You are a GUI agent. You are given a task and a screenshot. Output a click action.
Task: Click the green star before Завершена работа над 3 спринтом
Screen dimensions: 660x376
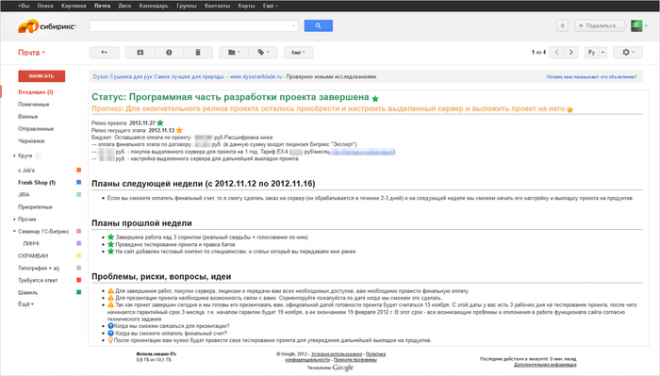tap(111, 237)
